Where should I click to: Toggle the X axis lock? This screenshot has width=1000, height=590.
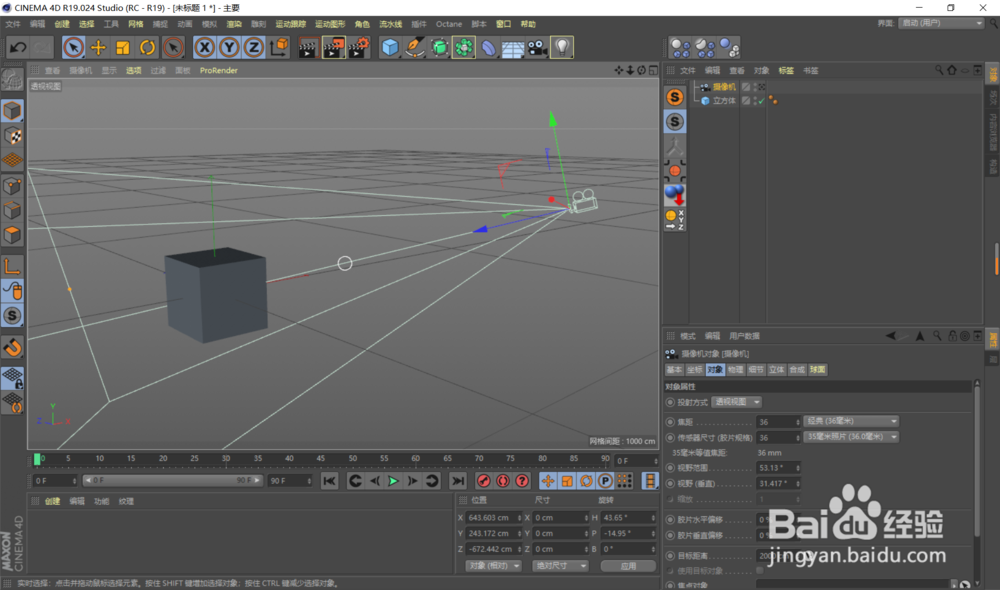click(204, 48)
